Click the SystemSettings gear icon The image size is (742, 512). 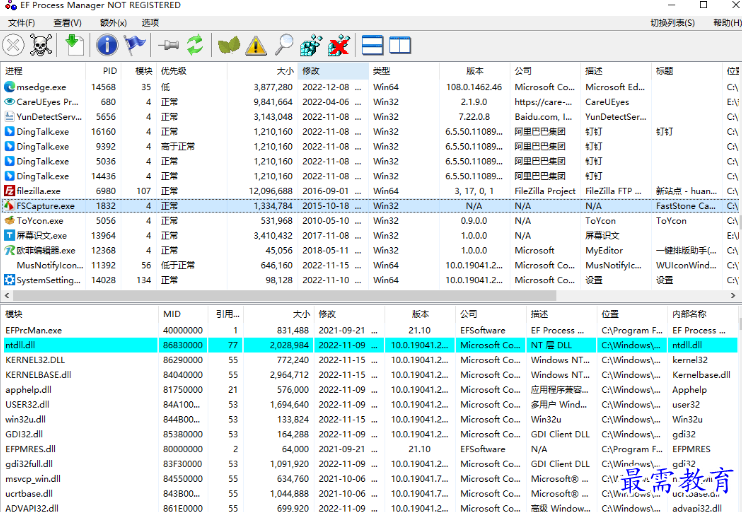click(9, 280)
